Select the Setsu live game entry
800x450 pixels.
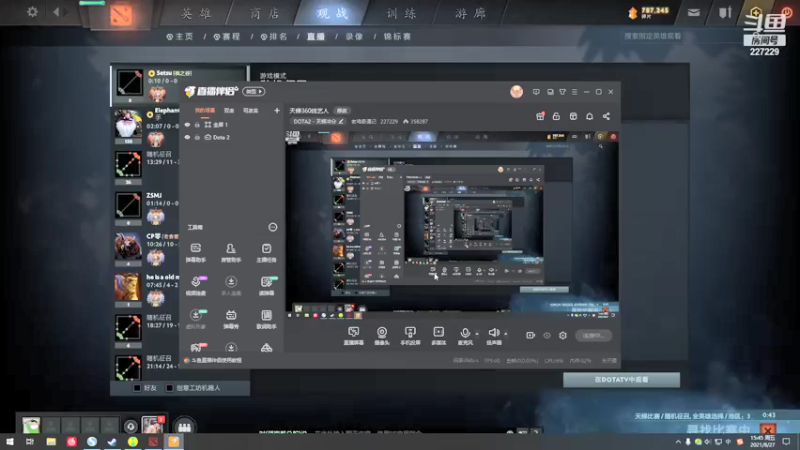coord(179,84)
